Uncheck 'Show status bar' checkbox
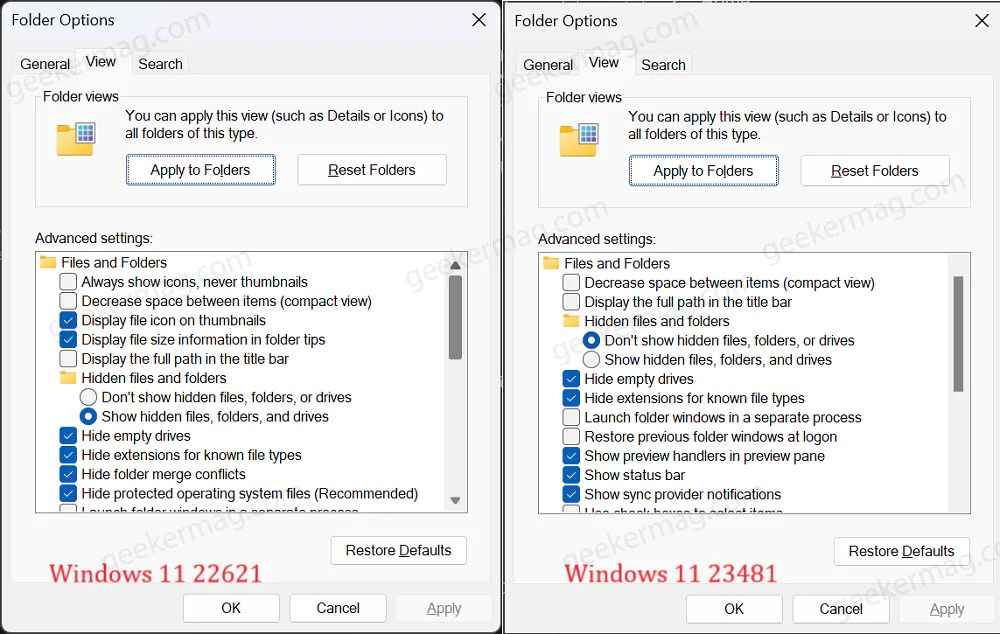The image size is (1000, 634). click(x=571, y=475)
